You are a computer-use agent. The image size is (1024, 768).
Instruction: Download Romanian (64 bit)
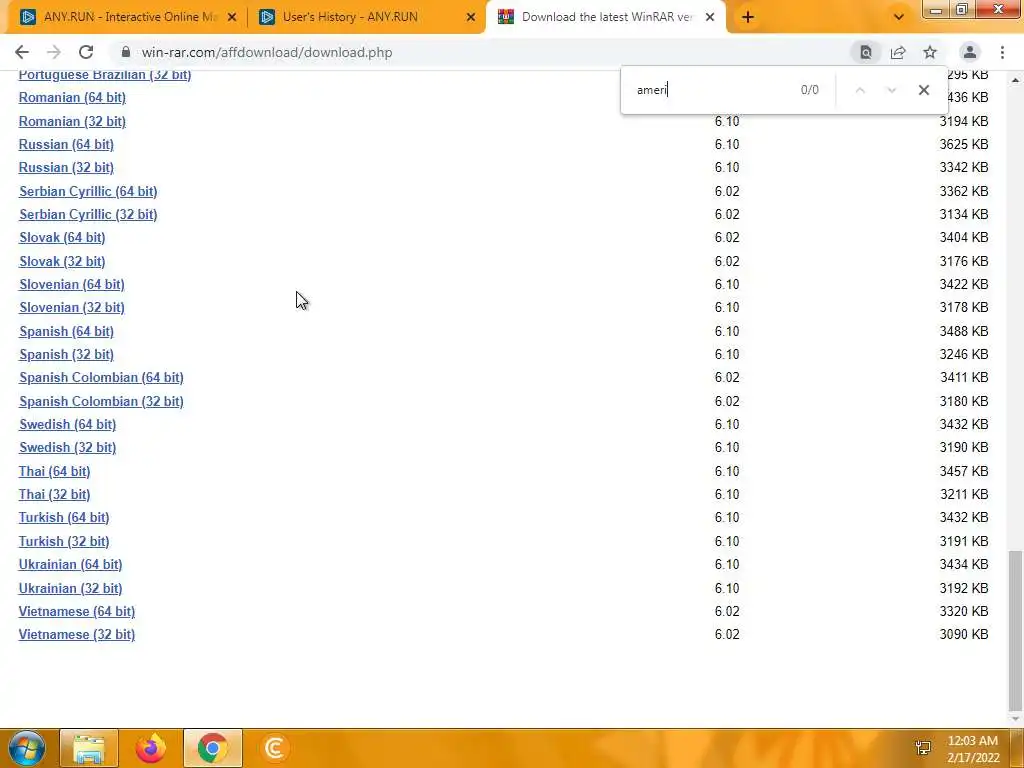pyautogui.click(x=72, y=97)
